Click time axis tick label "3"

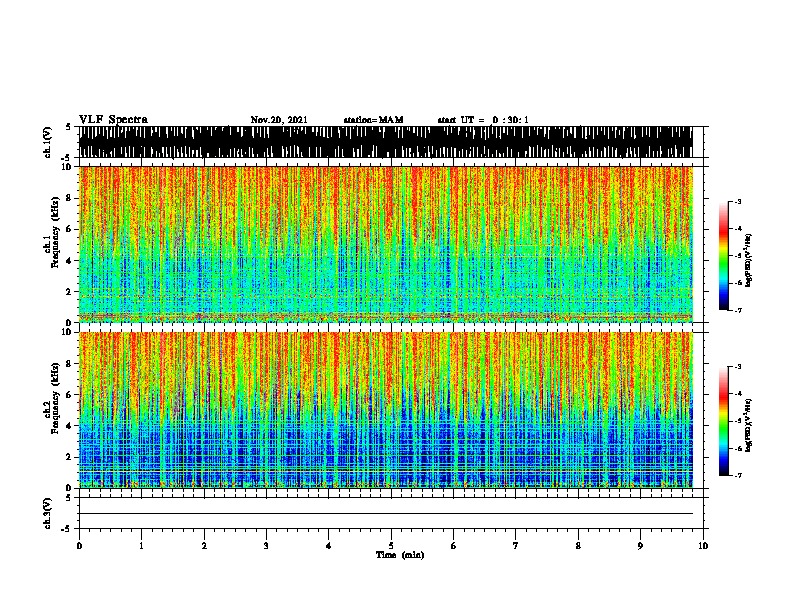(266, 546)
